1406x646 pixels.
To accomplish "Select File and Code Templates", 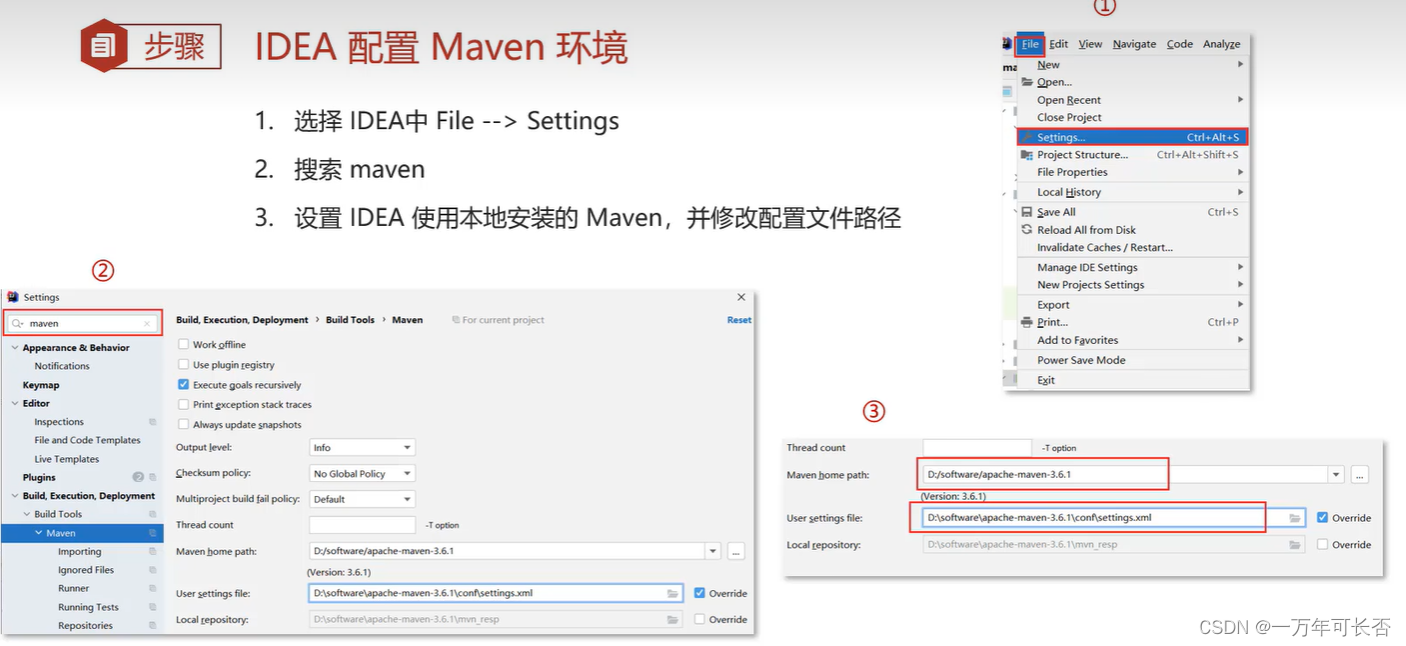I will (x=87, y=440).
